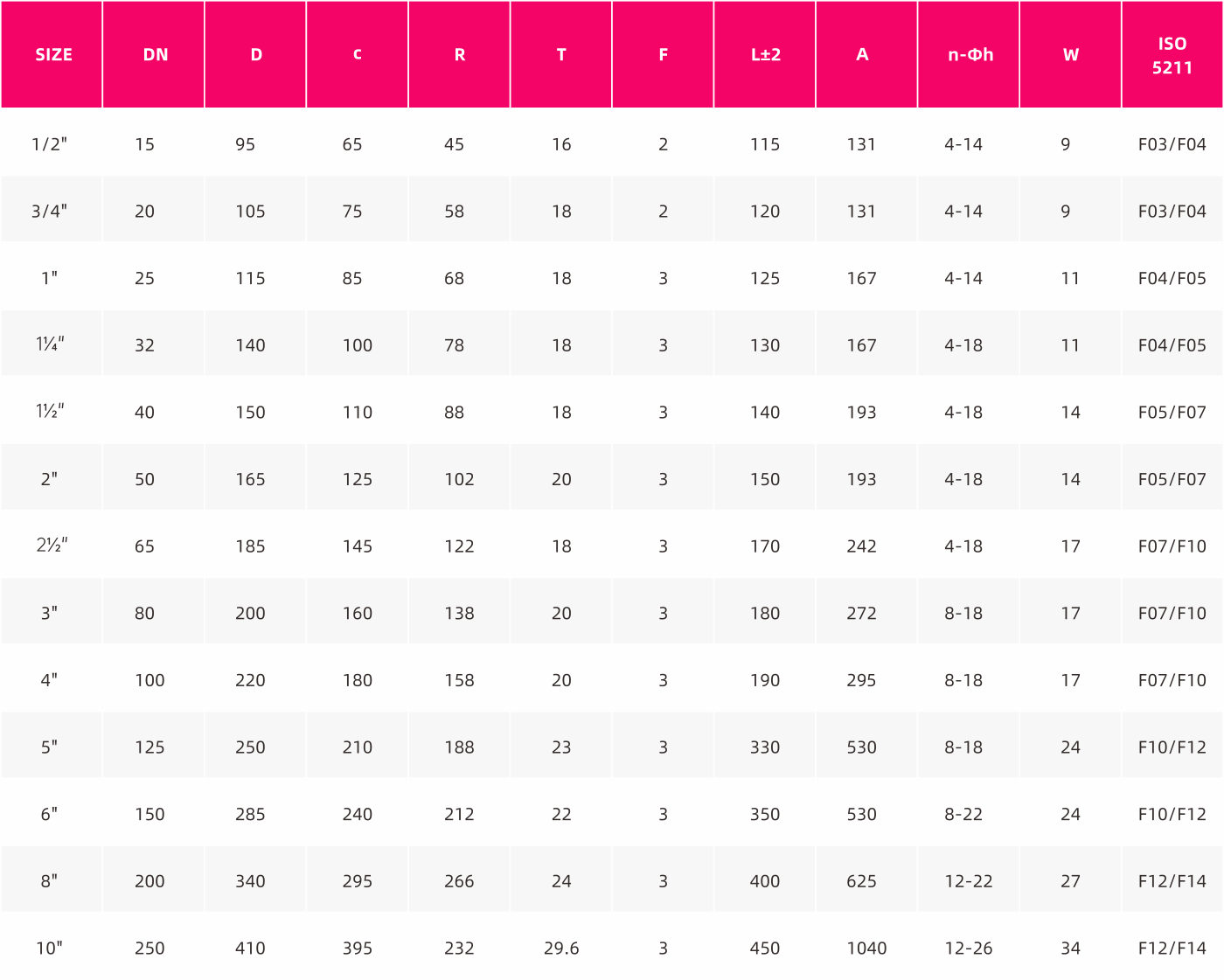The width and height of the screenshot is (1224, 980).
Task: Click DN value 125 in the 5" row
Action: [150, 747]
